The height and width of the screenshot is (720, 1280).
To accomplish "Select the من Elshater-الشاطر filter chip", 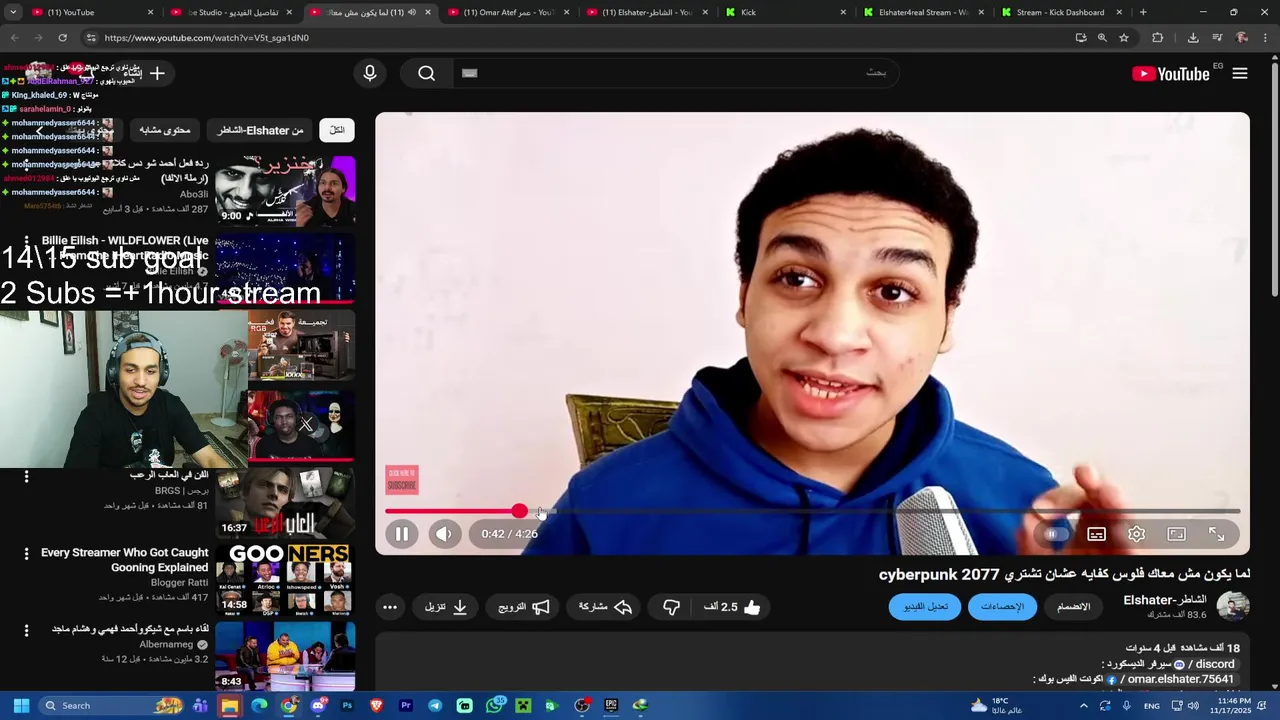I will click(261, 130).
